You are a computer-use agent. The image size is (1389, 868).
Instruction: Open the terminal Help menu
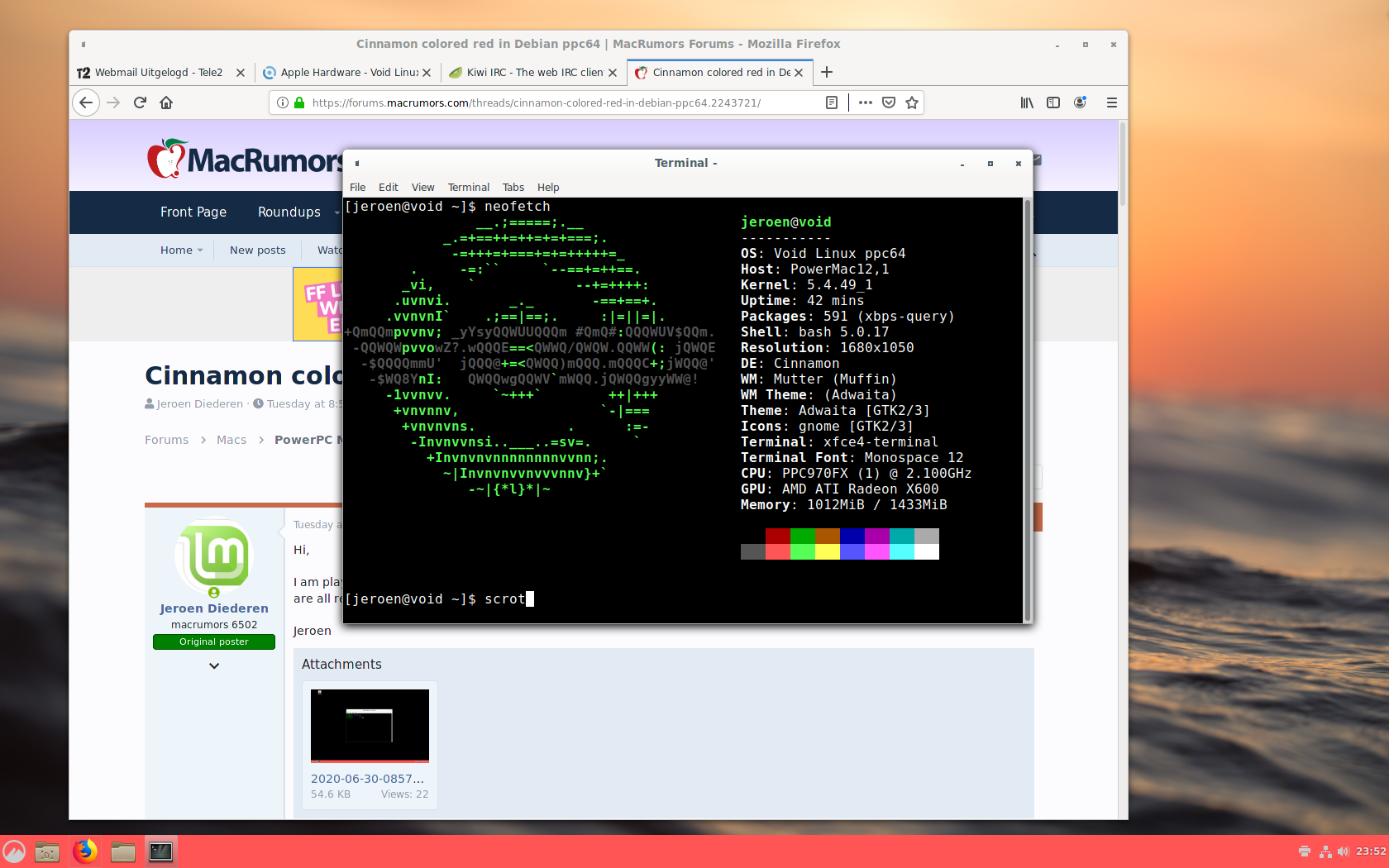[548, 188]
